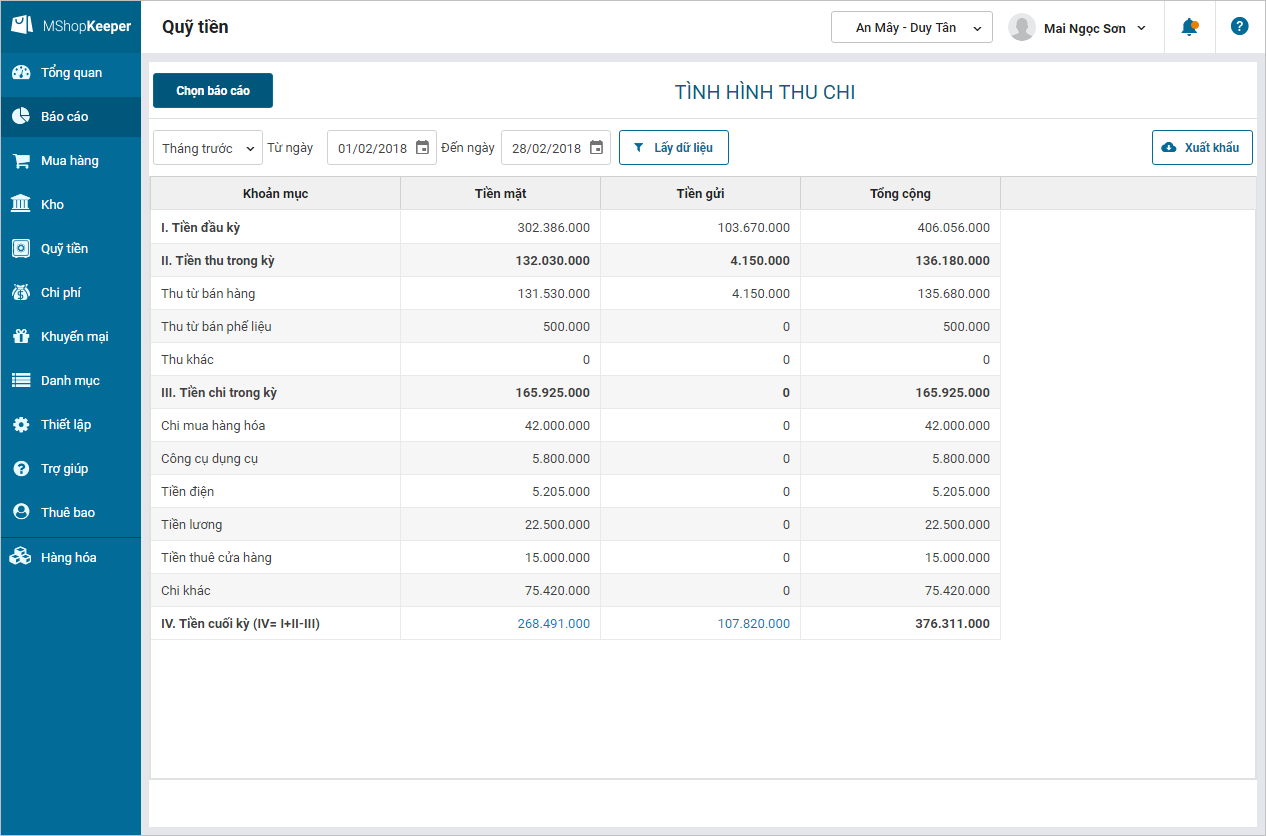Open the Tổng quan dashboard icon
Viewport: 1266px width, 836px height.
[x=21, y=73]
